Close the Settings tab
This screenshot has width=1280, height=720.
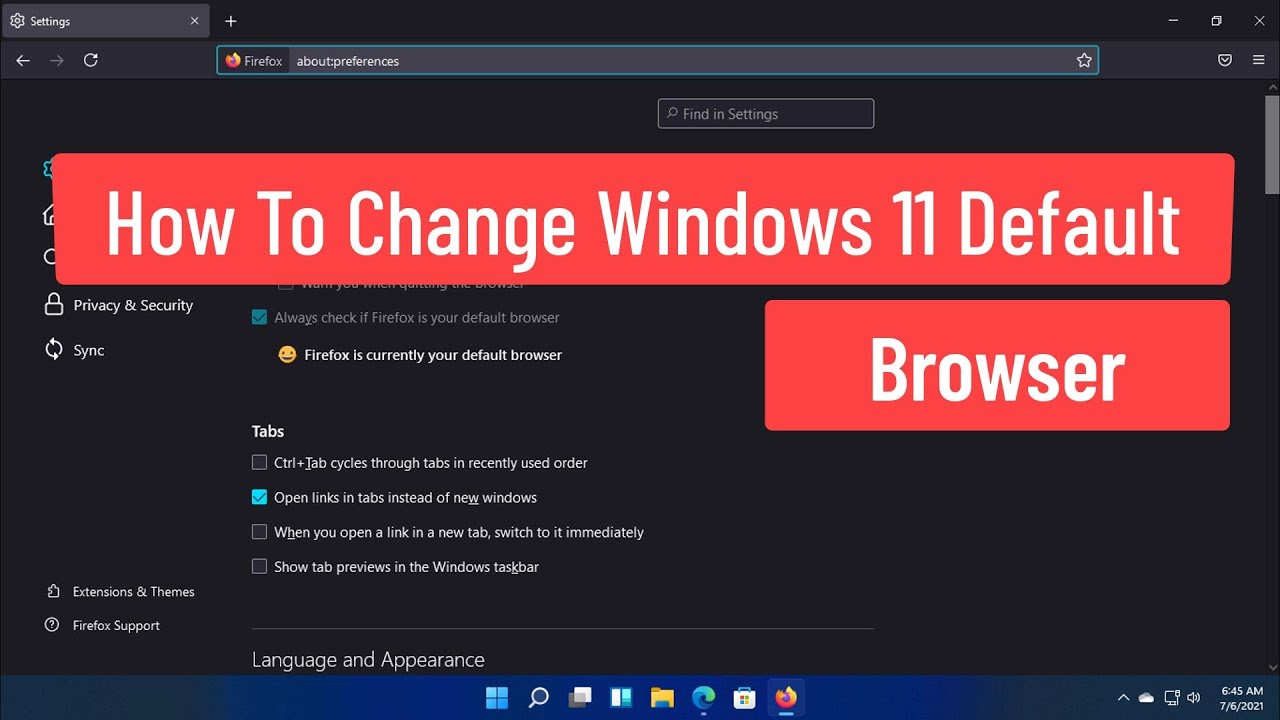tap(195, 21)
